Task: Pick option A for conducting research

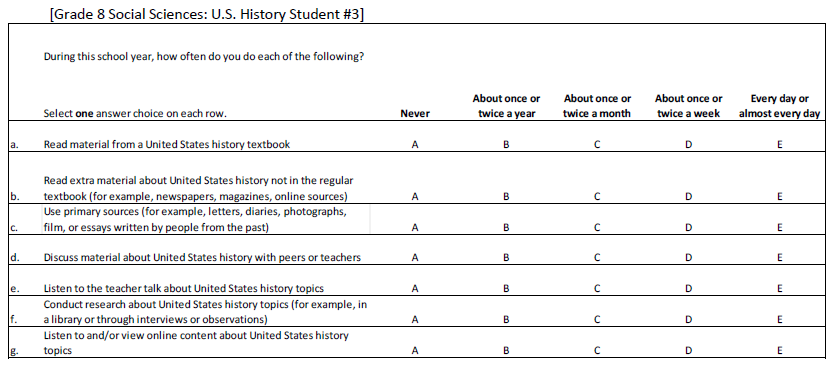Action: click(x=415, y=320)
